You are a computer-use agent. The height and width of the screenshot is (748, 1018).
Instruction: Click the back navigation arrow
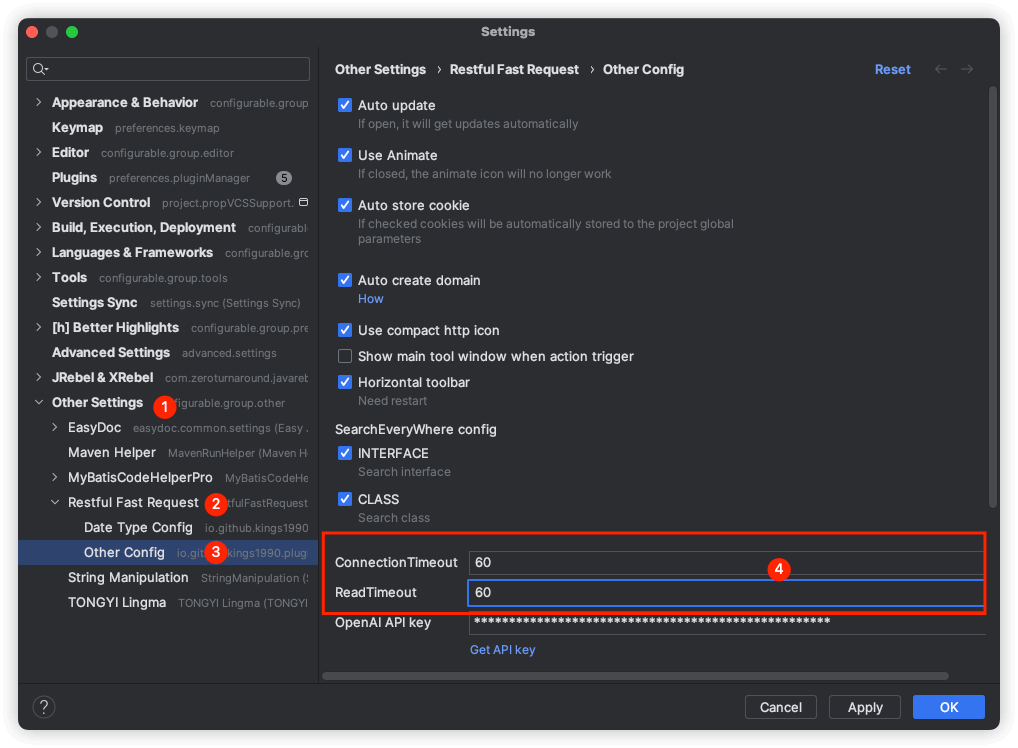tap(940, 69)
